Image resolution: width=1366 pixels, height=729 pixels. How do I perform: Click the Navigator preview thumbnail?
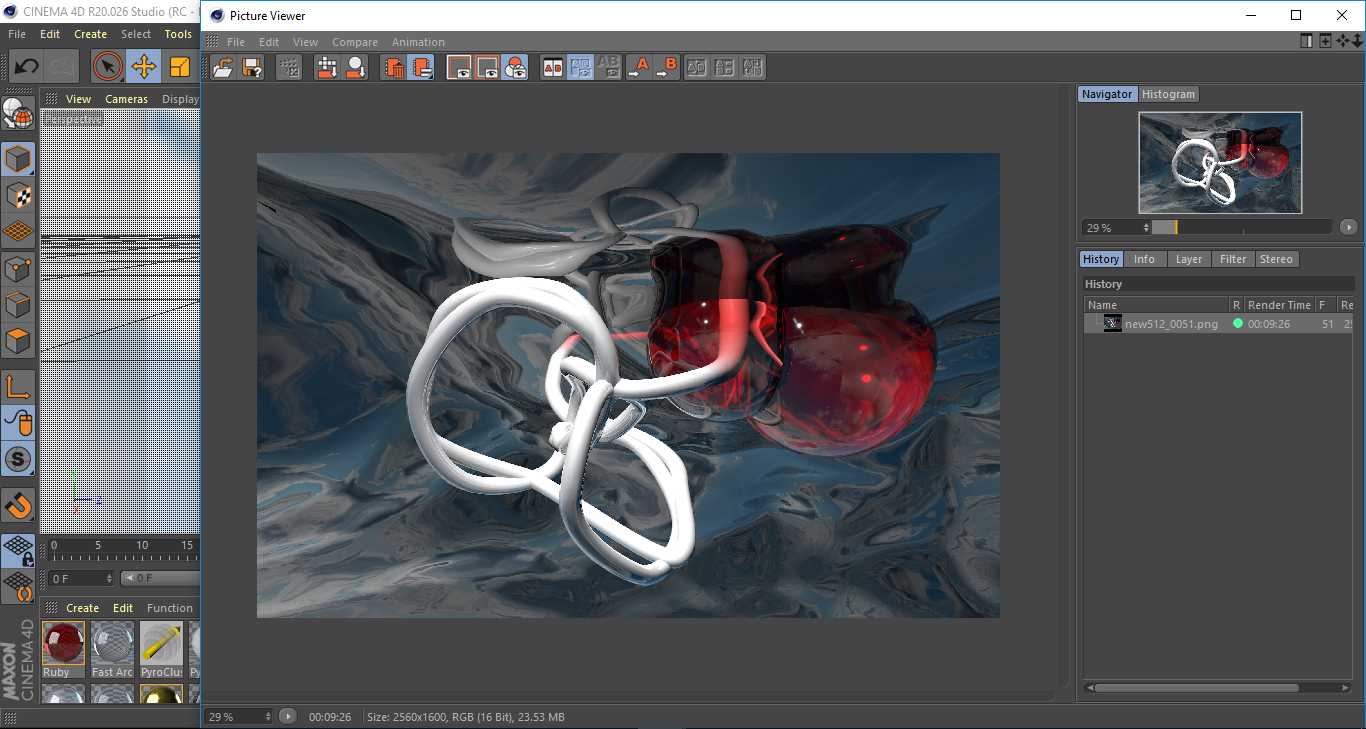(x=1220, y=162)
